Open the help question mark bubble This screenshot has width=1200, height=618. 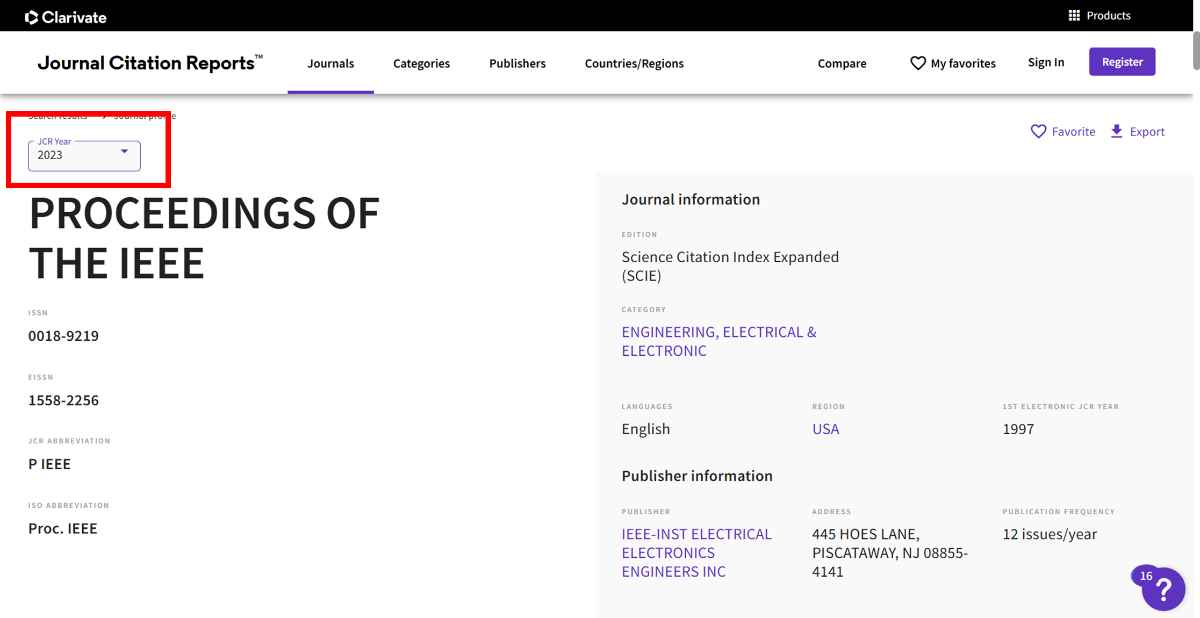click(1164, 590)
